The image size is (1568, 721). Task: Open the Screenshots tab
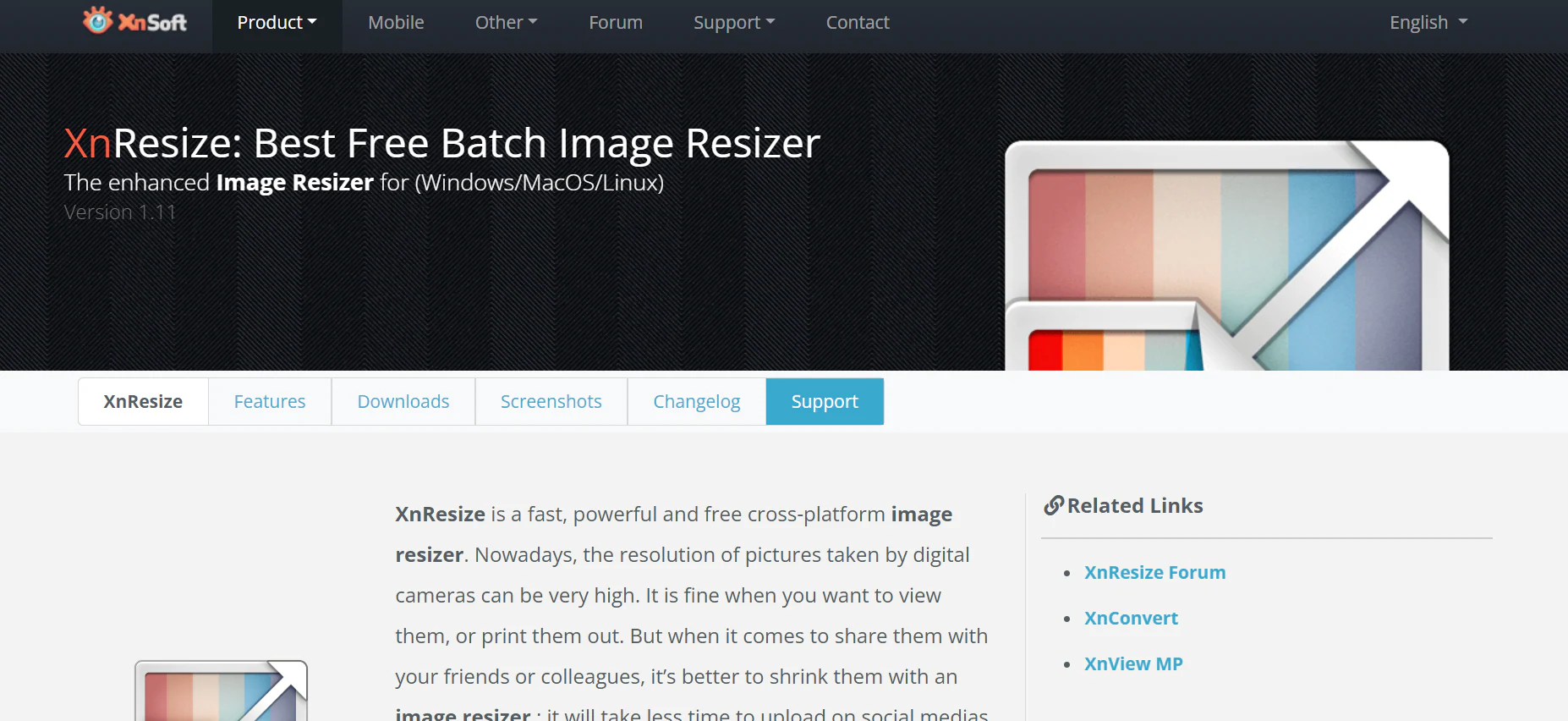click(x=551, y=401)
